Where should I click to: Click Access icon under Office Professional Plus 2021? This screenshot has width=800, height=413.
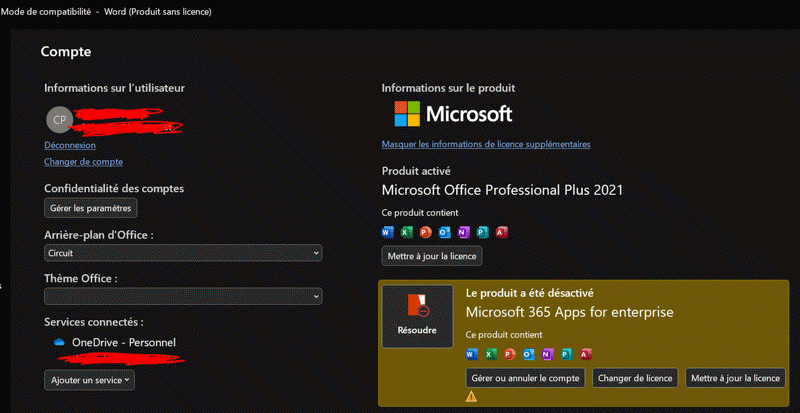coord(502,233)
